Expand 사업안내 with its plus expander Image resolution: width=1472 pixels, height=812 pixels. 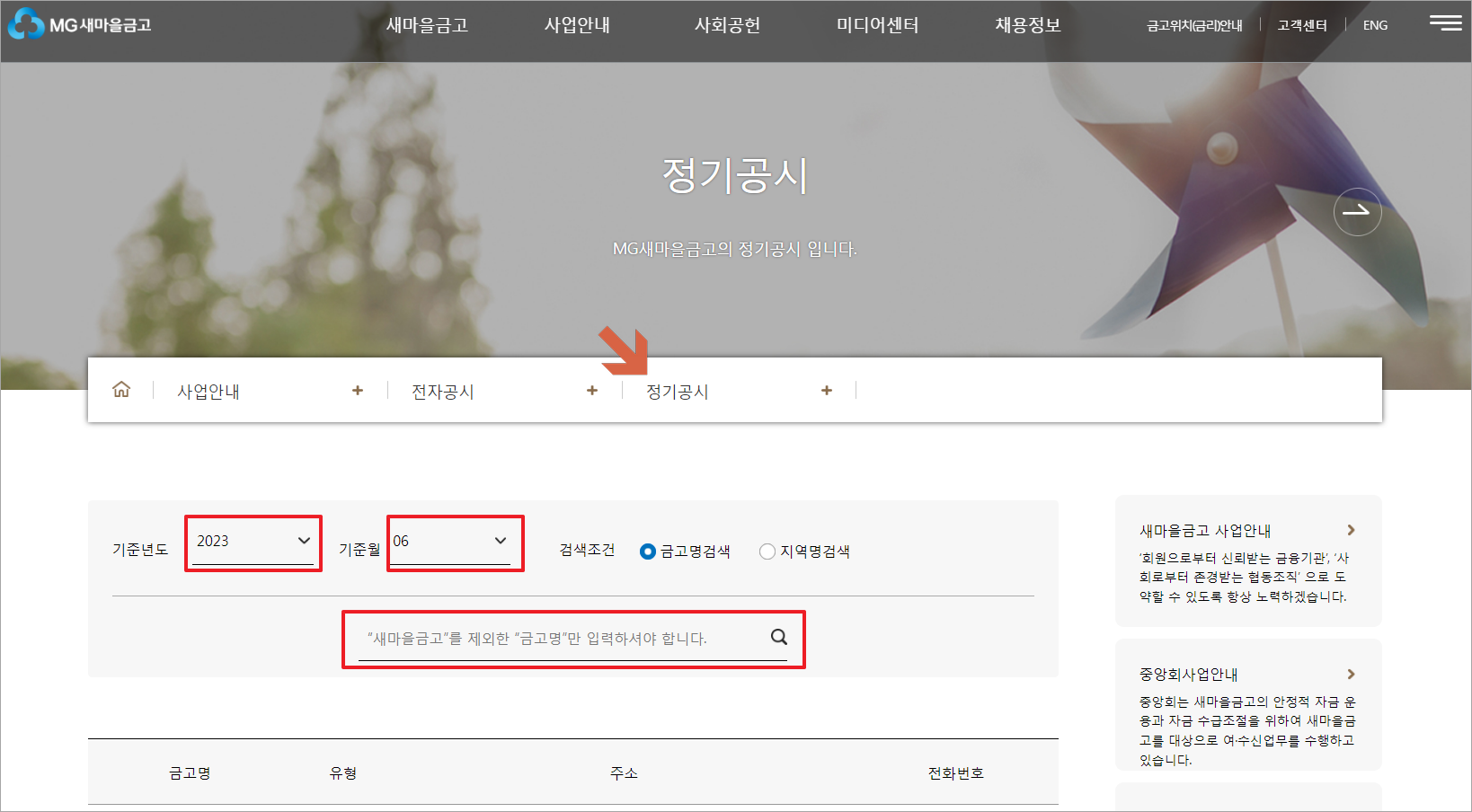pyautogui.click(x=358, y=390)
